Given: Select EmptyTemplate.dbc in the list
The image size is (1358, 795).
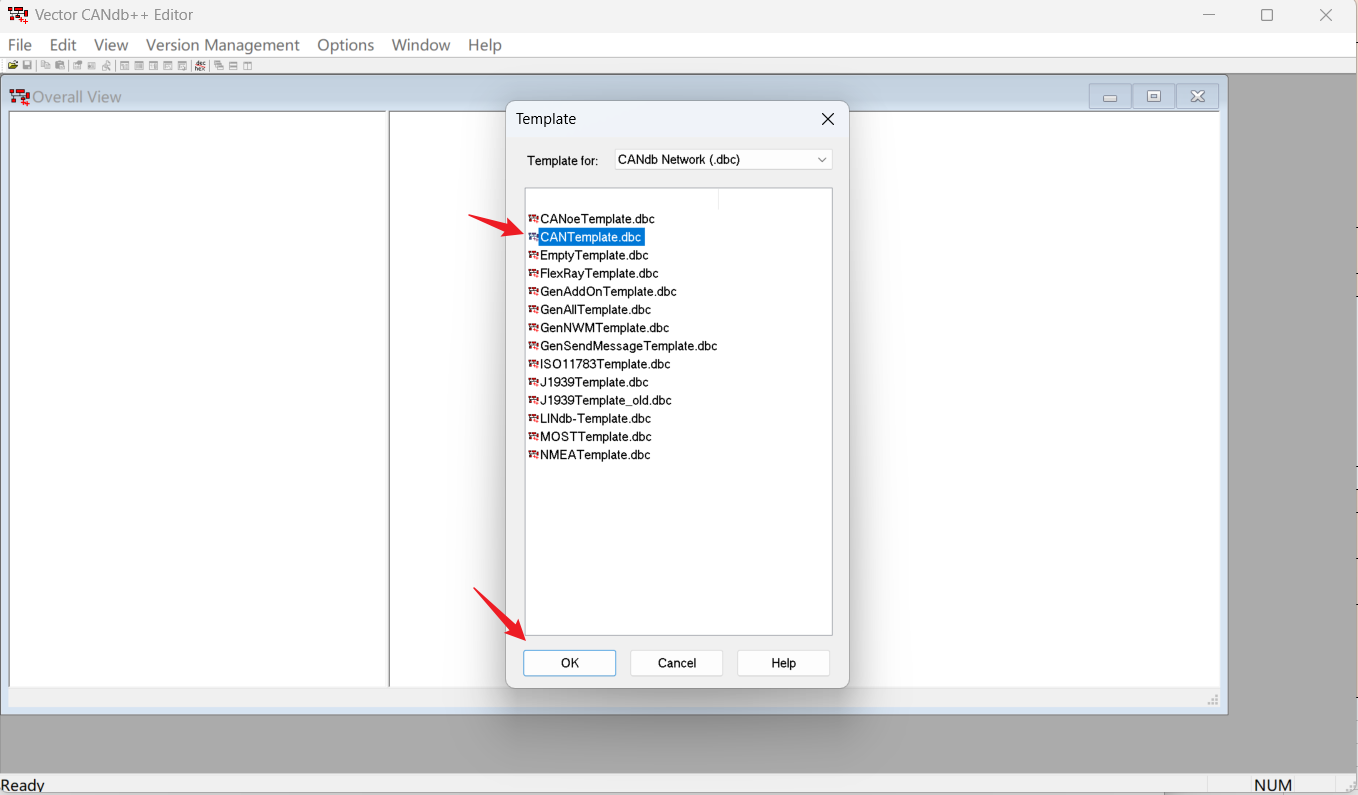Looking at the screenshot, I should pos(594,255).
